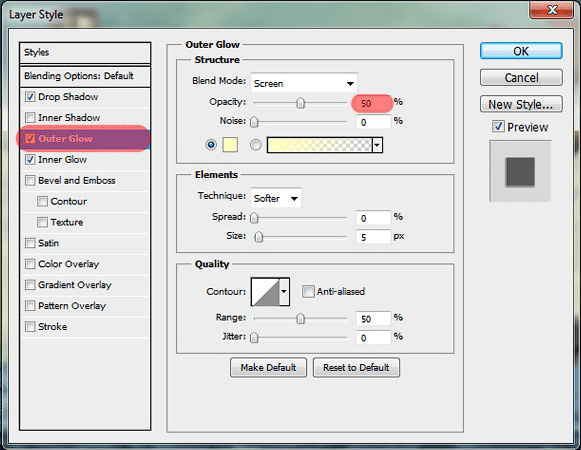The width and height of the screenshot is (581, 450).
Task: Open the Styles panel entry
Action: click(85, 53)
